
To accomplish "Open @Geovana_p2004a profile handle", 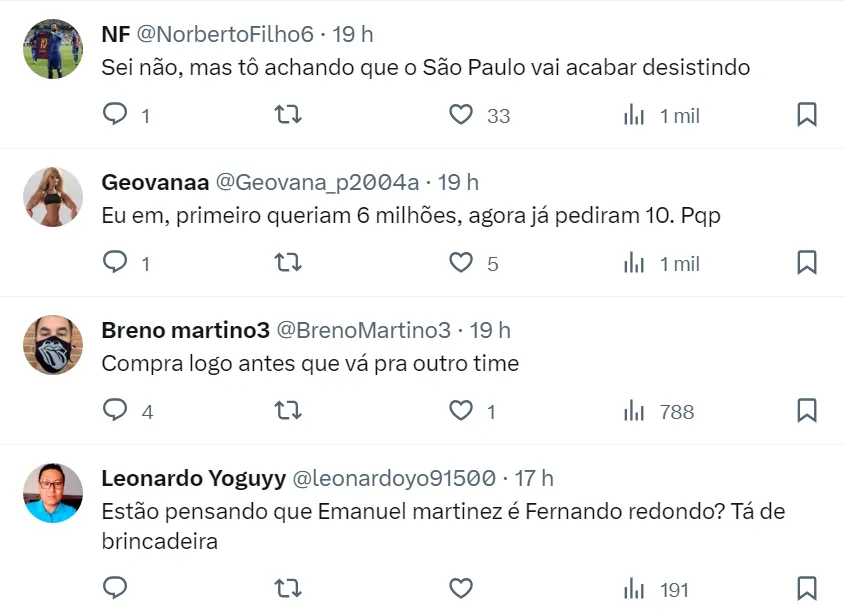I will click(x=318, y=182).
